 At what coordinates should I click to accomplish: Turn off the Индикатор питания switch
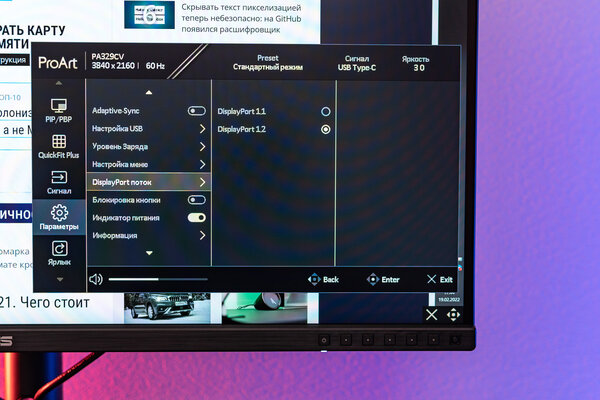197,217
